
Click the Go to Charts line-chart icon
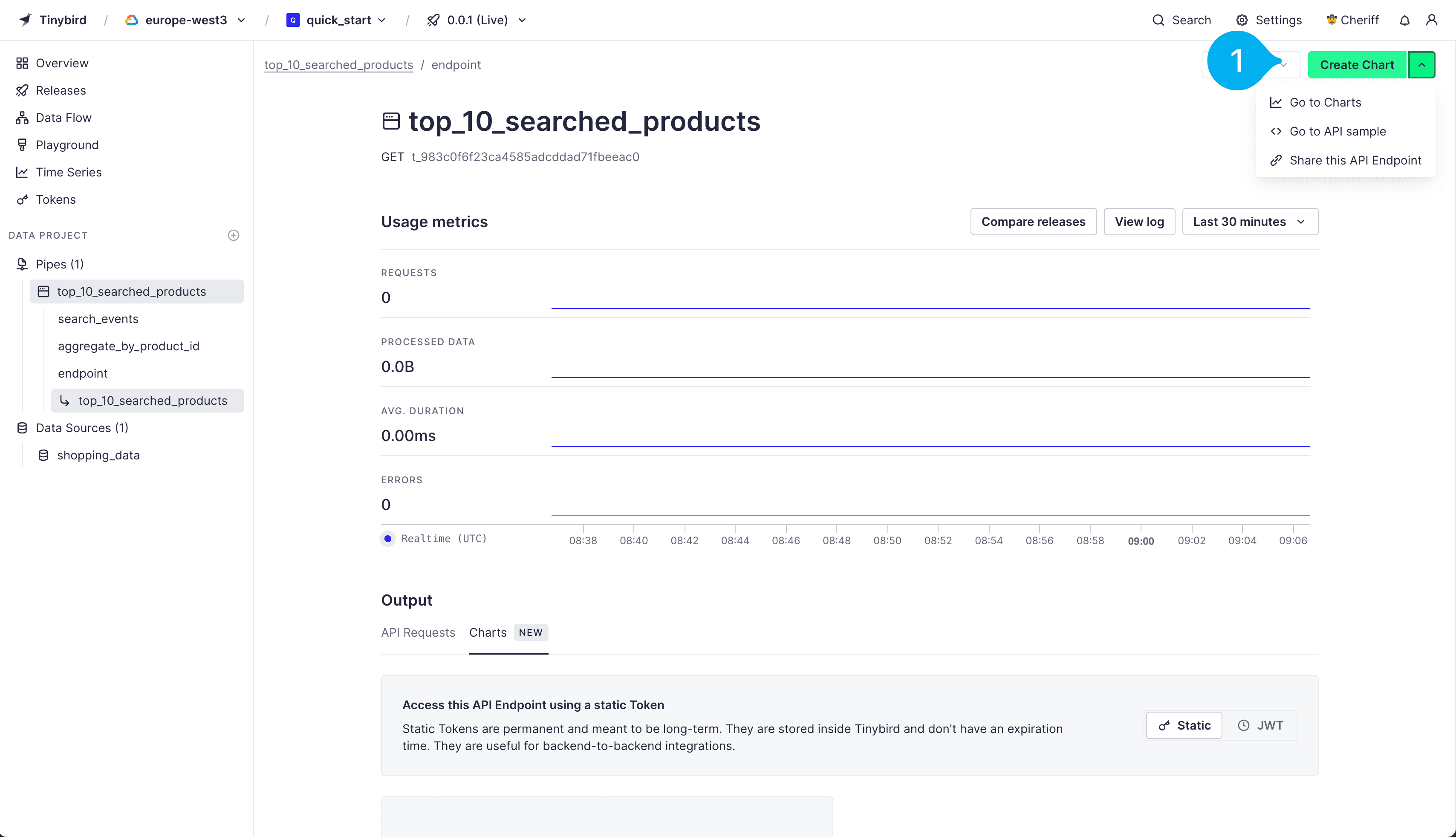(x=1276, y=102)
